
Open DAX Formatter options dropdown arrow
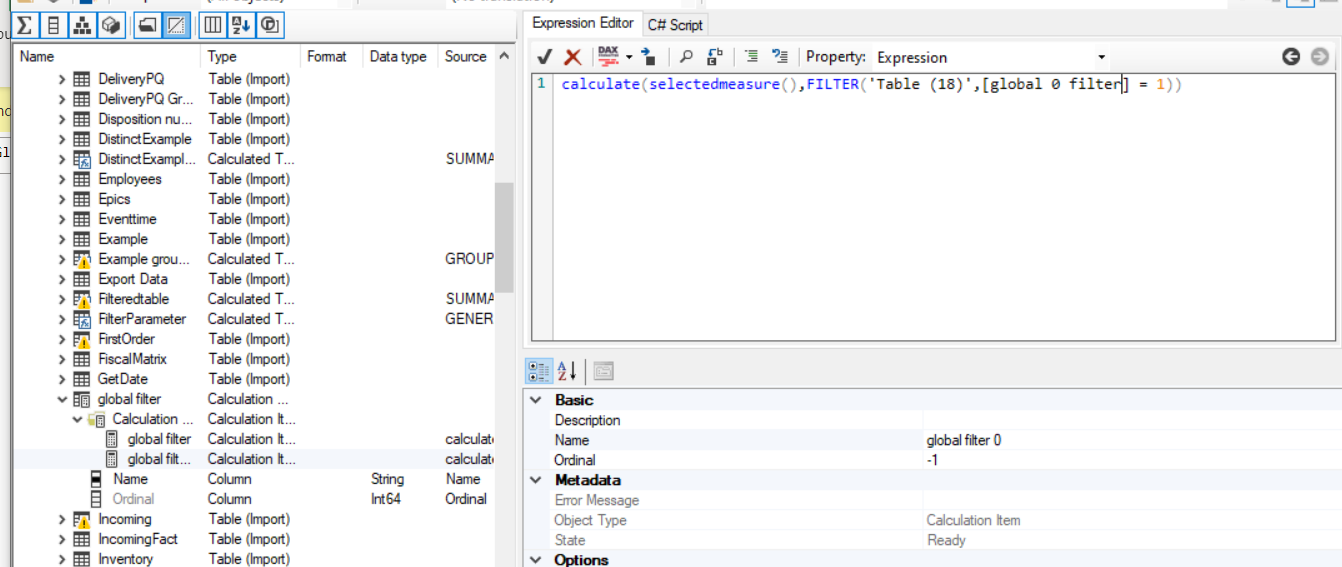coord(629,57)
